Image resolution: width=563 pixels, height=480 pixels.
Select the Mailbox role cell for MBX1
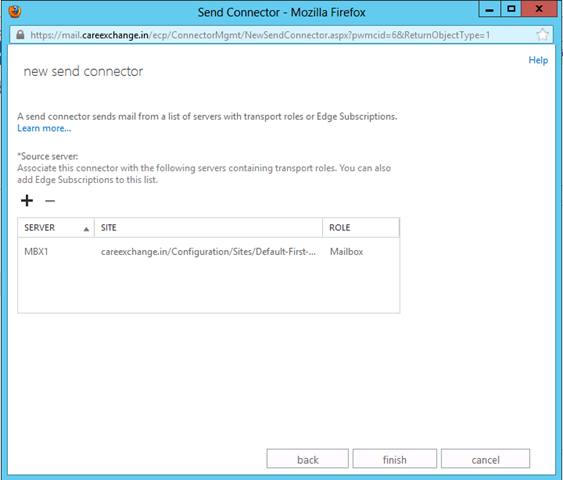click(x=346, y=252)
